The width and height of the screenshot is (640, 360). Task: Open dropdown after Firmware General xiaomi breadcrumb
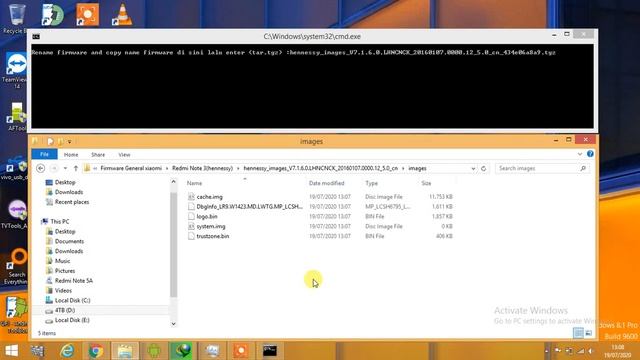pyautogui.click(x=167, y=168)
